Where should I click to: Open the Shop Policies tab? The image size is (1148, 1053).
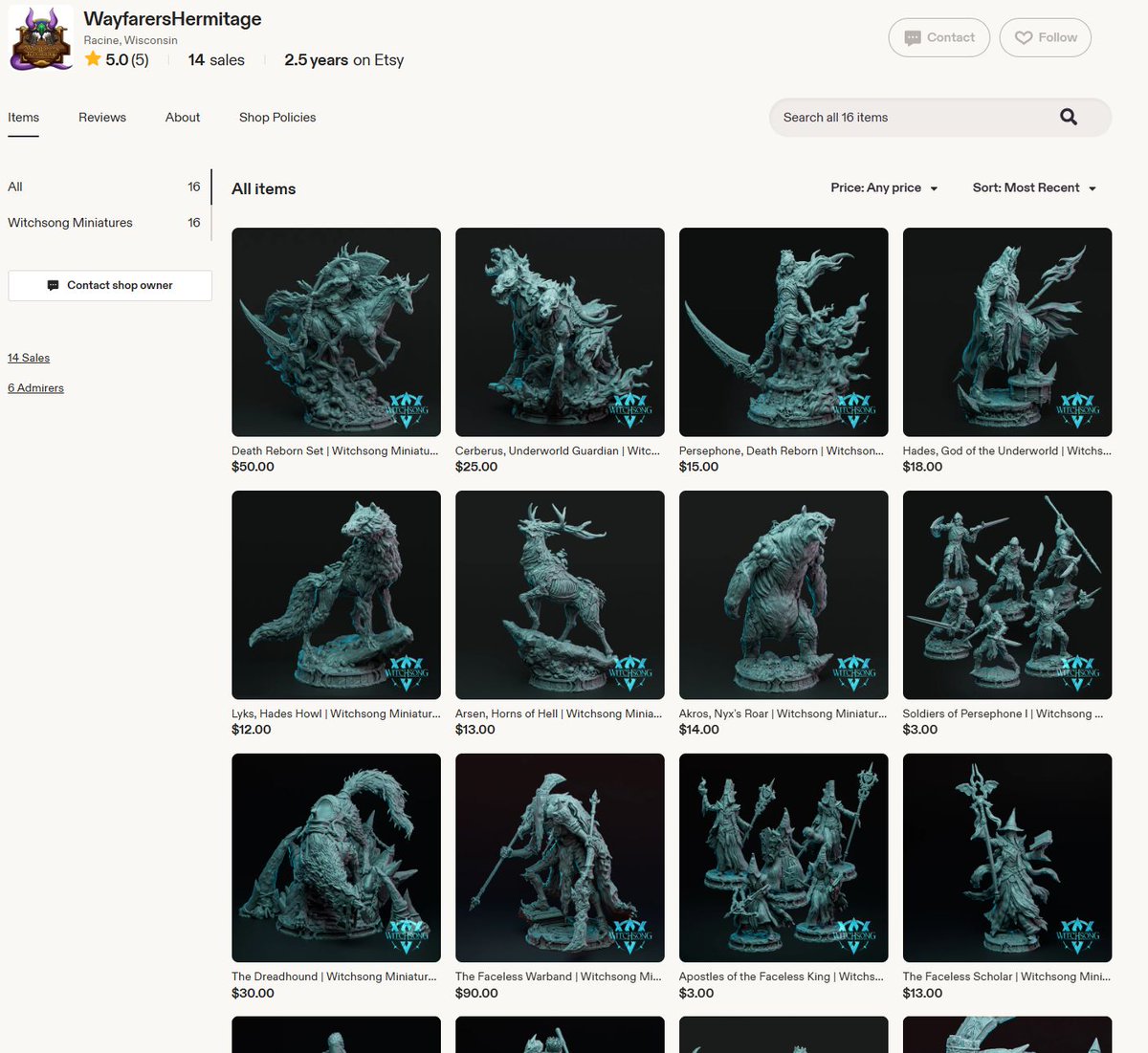pos(277,117)
